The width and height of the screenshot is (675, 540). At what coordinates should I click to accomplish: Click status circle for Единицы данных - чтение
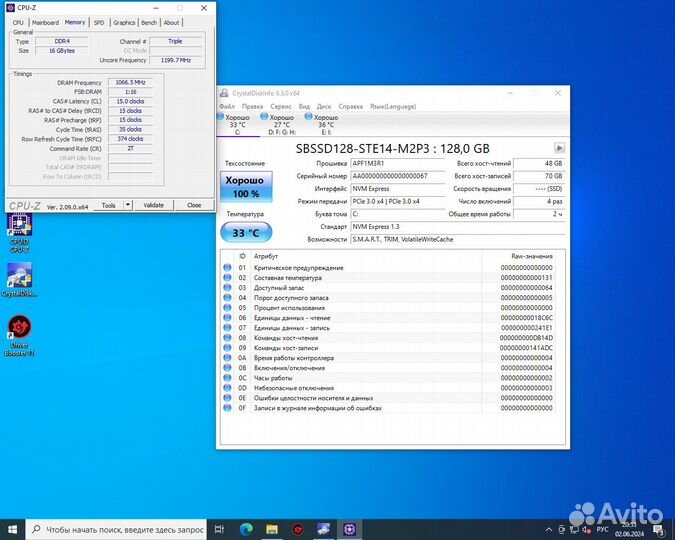coord(227,317)
